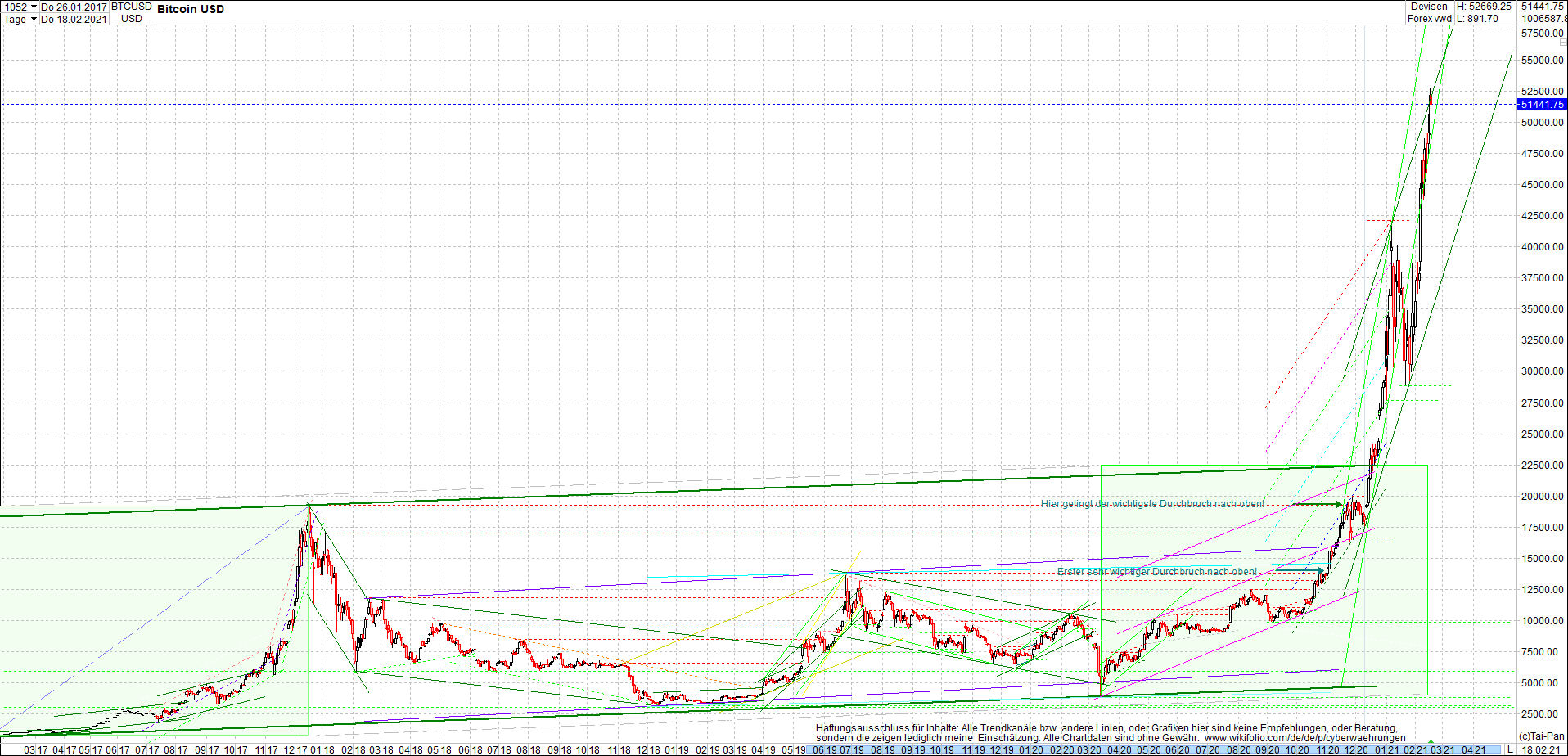Click the high value H: 52669.25
Image resolution: width=1568 pixels, height=756 pixels.
tap(1484, 7)
